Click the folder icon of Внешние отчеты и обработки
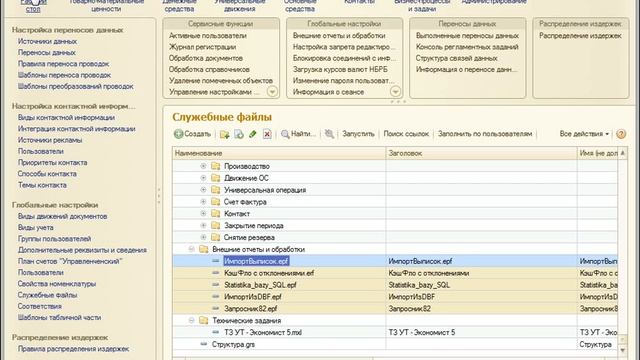 pyautogui.click(x=203, y=249)
